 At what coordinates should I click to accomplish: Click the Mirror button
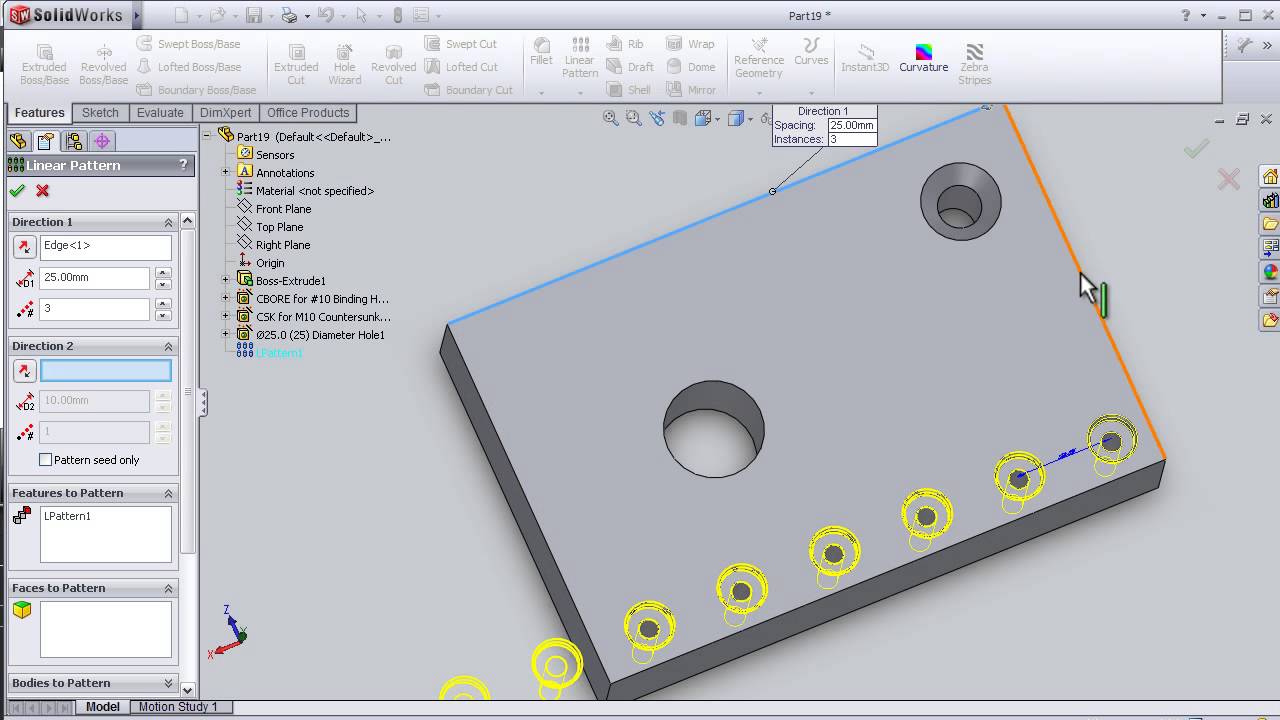click(x=691, y=90)
